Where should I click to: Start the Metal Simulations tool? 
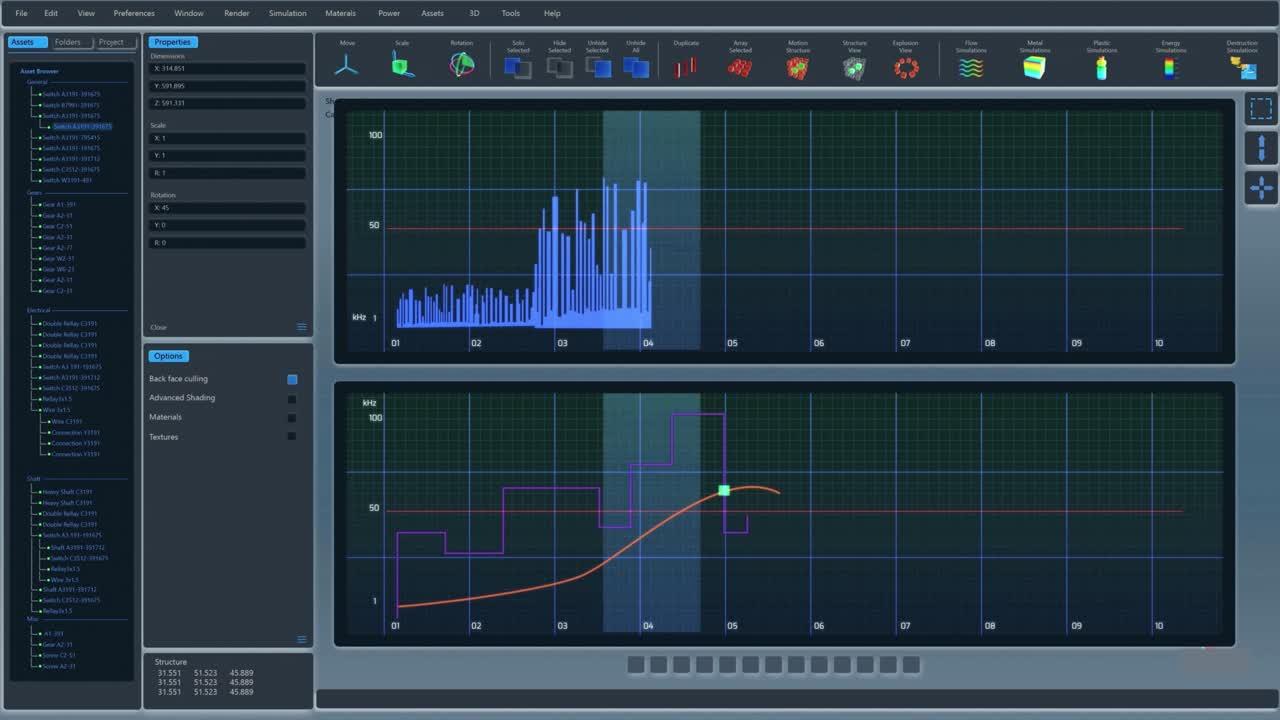point(1034,67)
